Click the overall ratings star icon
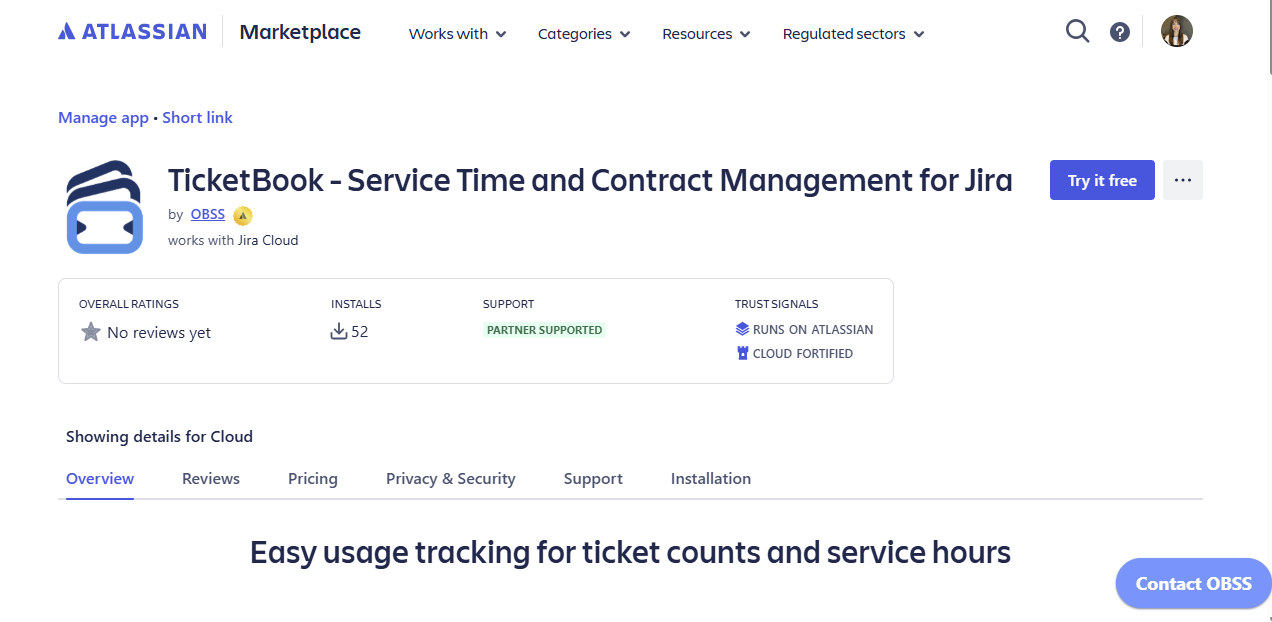The image size is (1272, 622). tap(91, 332)
